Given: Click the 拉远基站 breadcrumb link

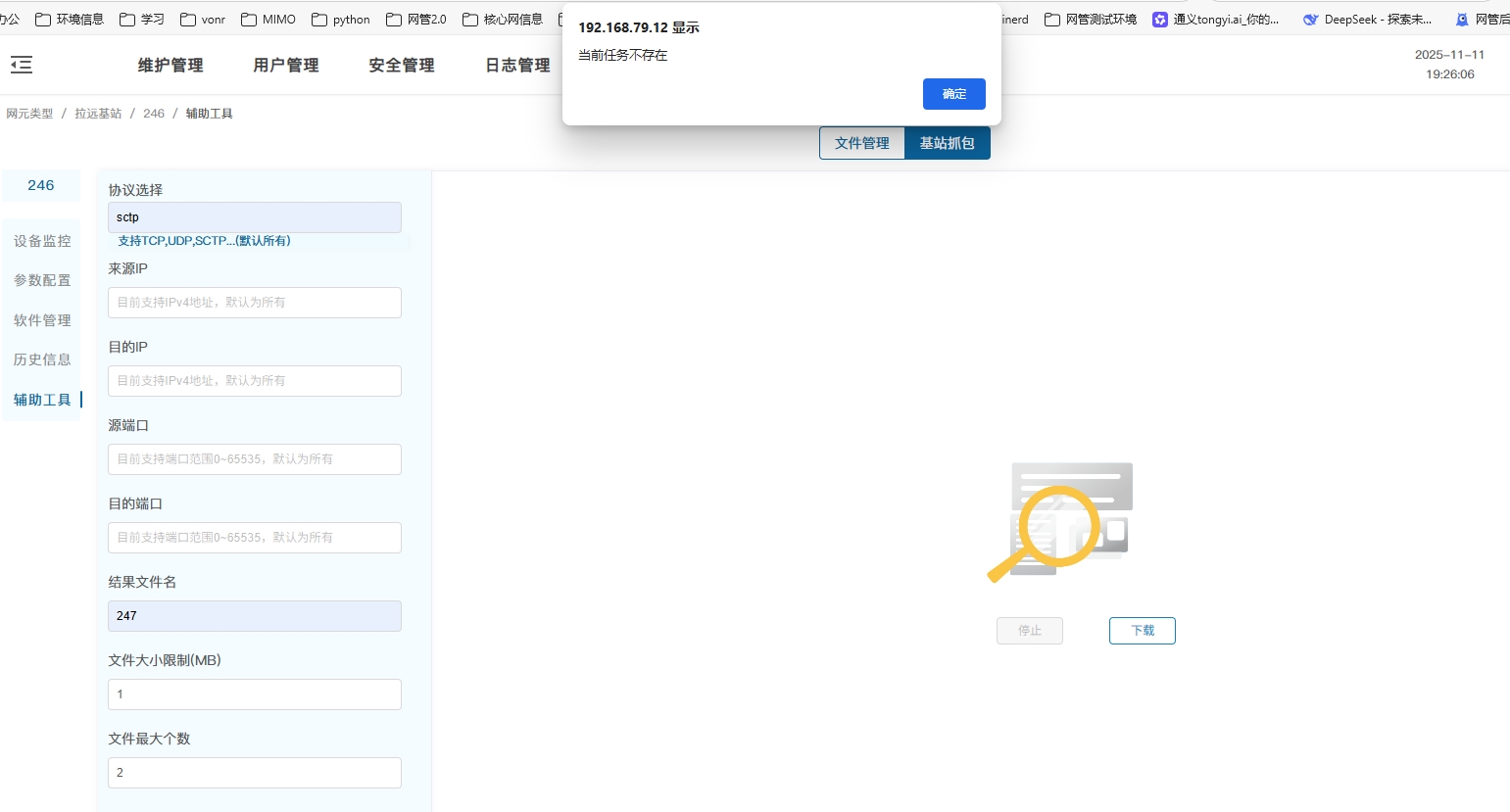Looking at the screenshot, I should click(x=98, y=114).
